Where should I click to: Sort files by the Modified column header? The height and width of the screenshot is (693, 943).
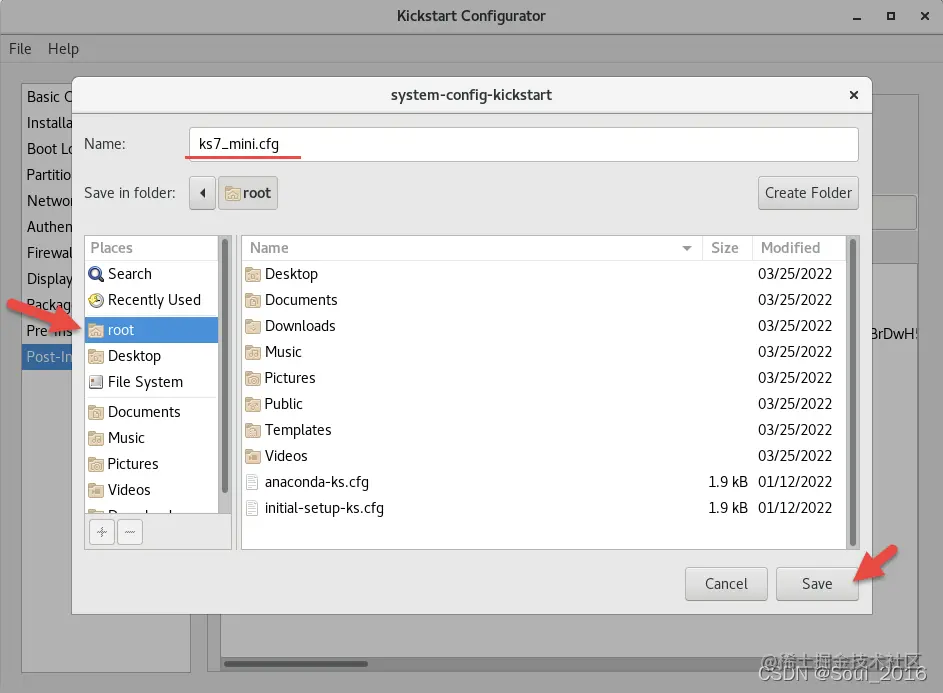pyautogui.click(x=799, y=248)
